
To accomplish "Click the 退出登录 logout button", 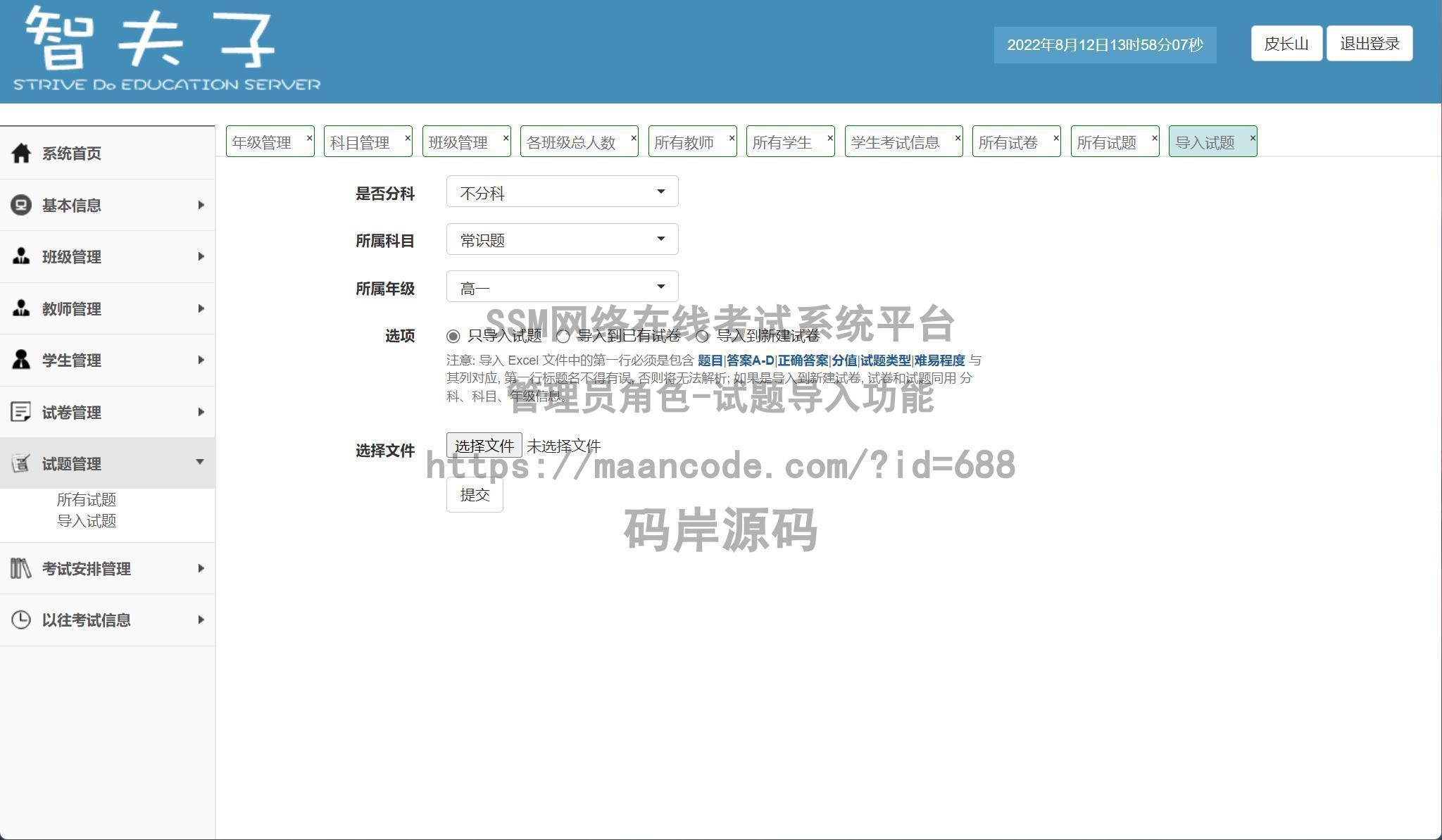I will [1369, 44].
